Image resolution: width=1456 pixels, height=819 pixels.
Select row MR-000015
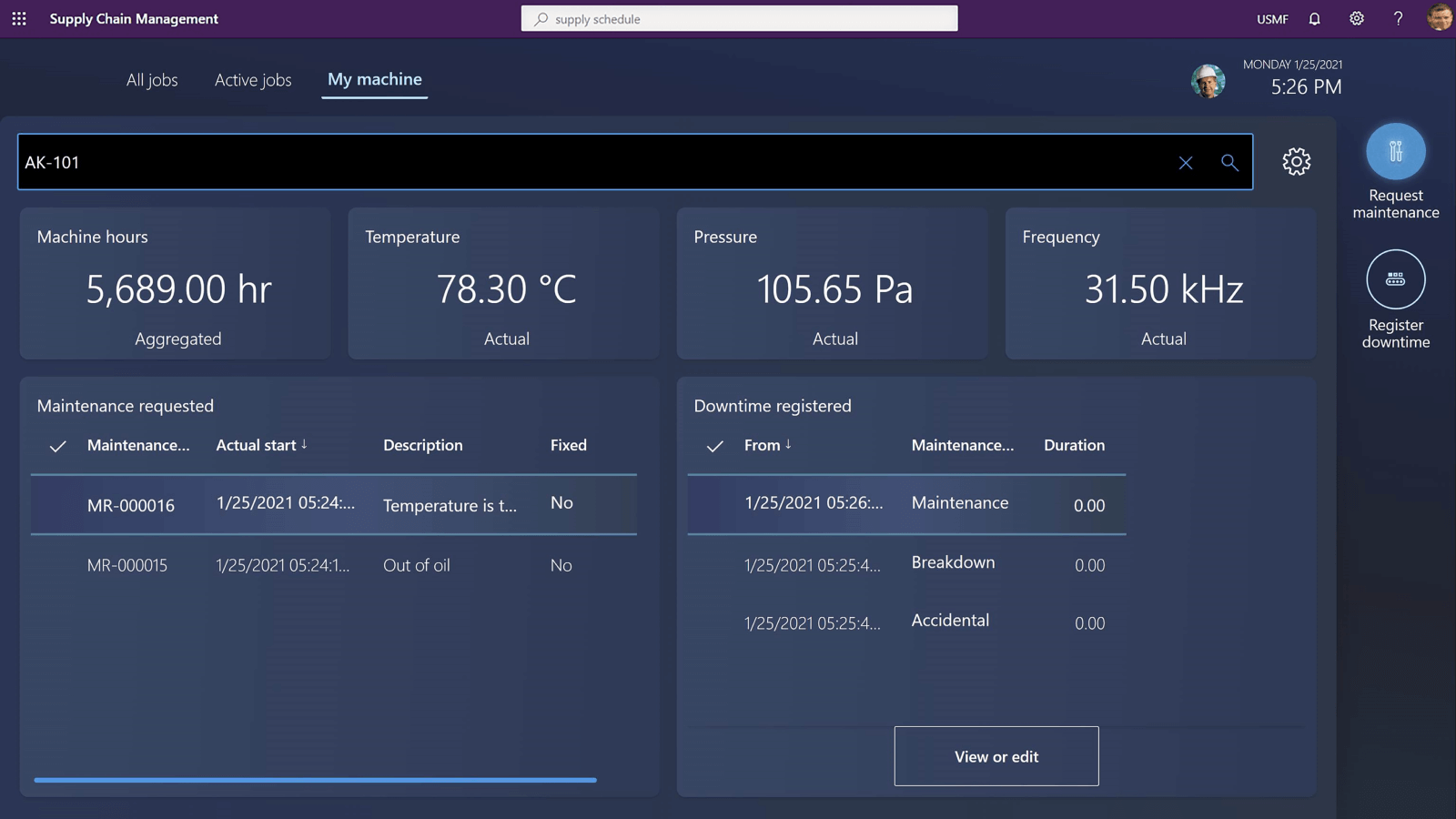pyautogui.click(x=334, y=565)
